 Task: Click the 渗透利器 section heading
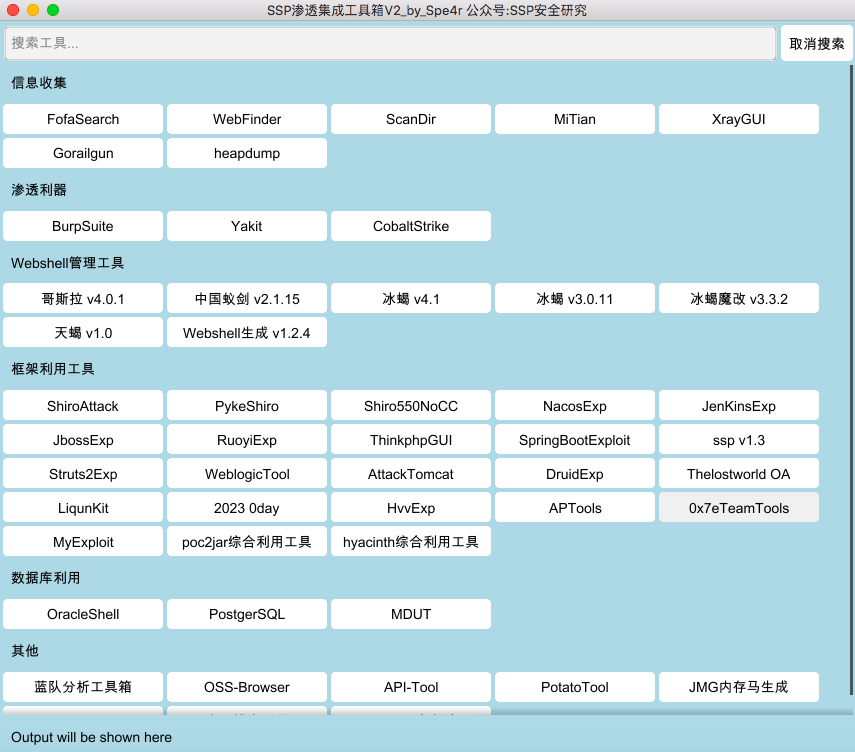tap(39, 190)
